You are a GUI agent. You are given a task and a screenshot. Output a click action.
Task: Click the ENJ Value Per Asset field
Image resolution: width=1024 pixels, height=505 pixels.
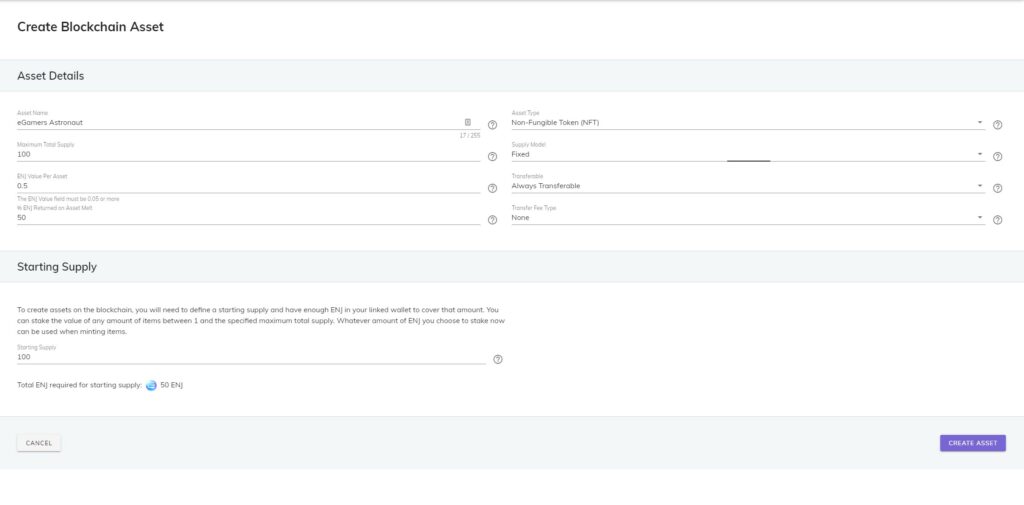pyautogui.click(x=248, y=186)
